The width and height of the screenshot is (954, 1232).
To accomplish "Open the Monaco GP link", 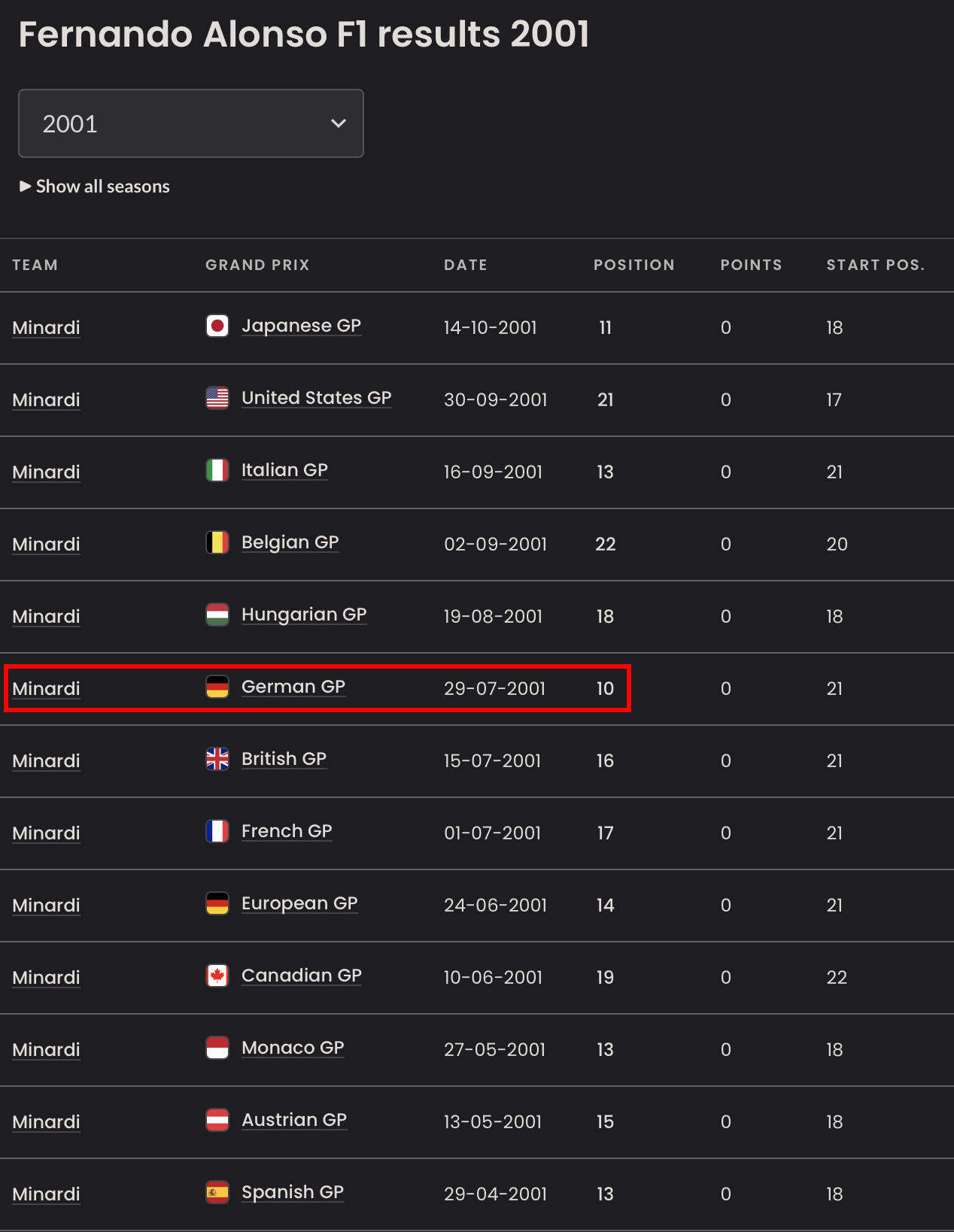I will pos(292,1048).
